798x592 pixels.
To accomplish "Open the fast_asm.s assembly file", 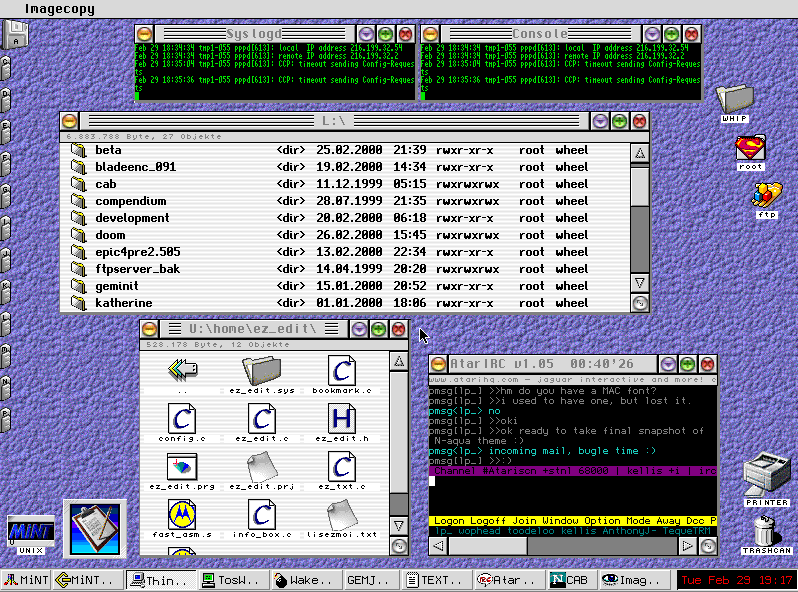I will coord(182,515).
